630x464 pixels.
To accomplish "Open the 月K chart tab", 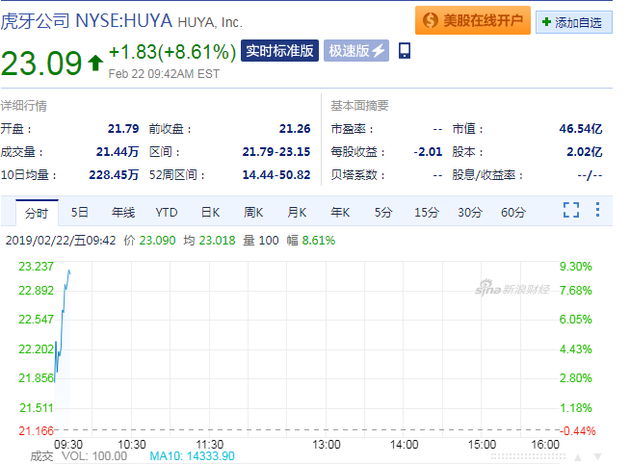I will click(x=297, y=212).
